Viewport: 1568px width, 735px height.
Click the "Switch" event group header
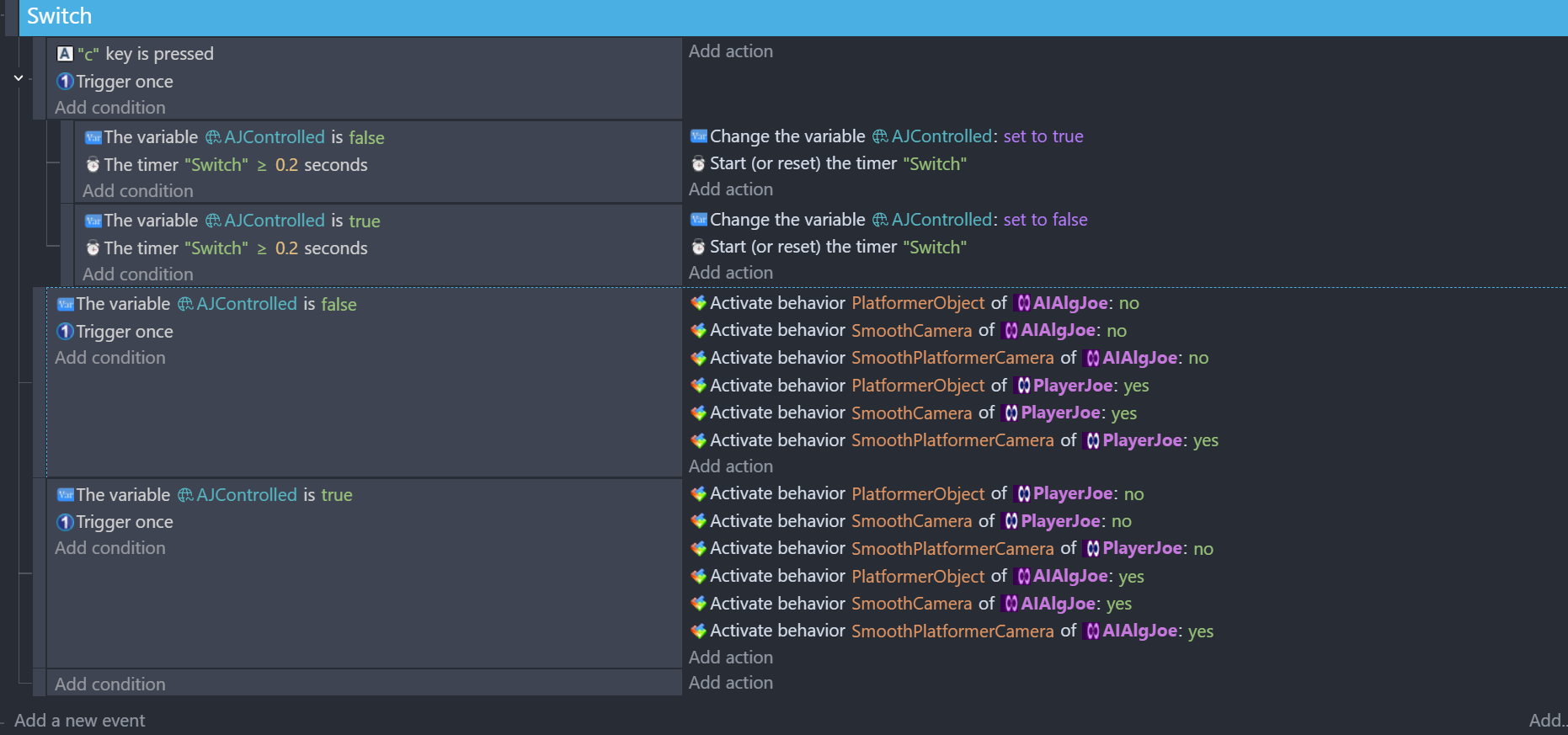click(59, 17)
